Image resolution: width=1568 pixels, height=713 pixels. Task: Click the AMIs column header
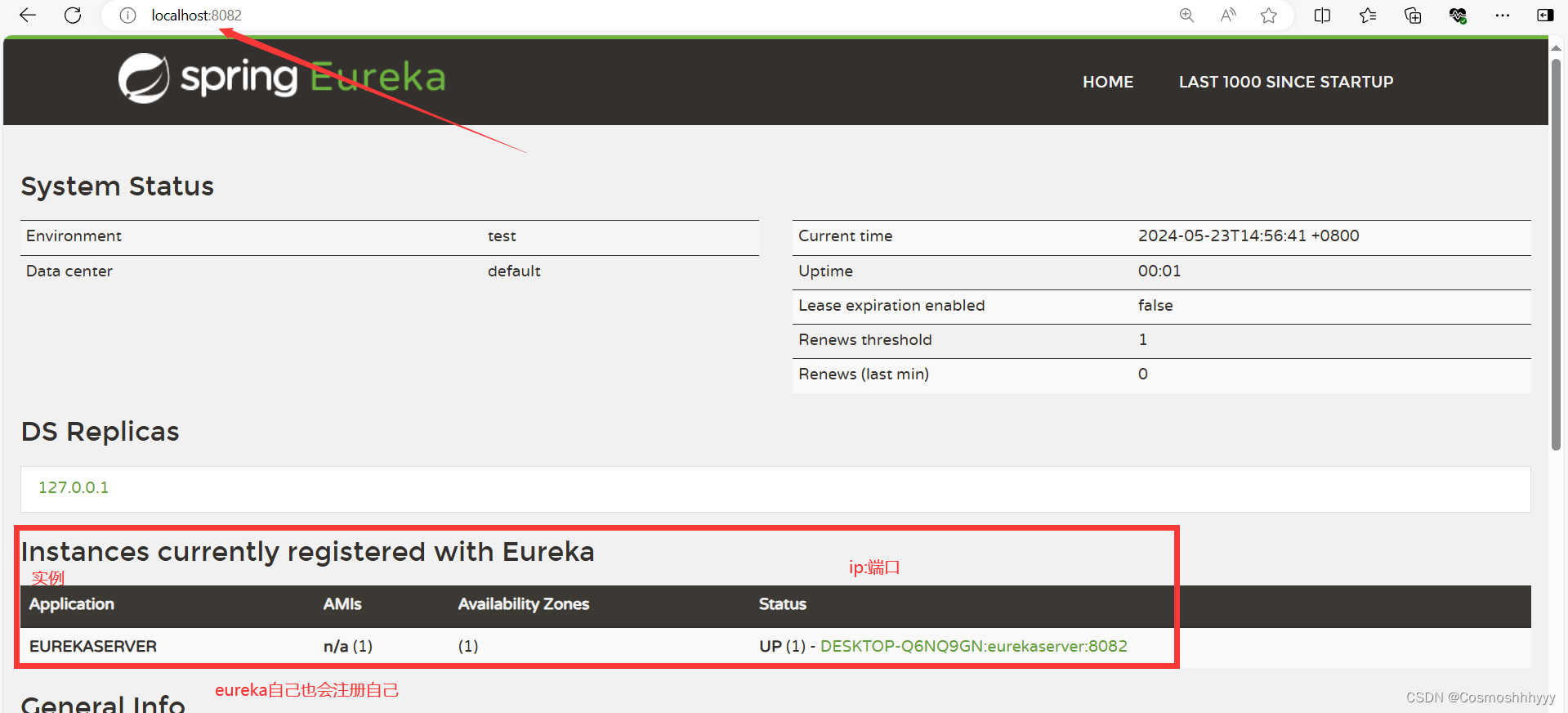point(342,604)
